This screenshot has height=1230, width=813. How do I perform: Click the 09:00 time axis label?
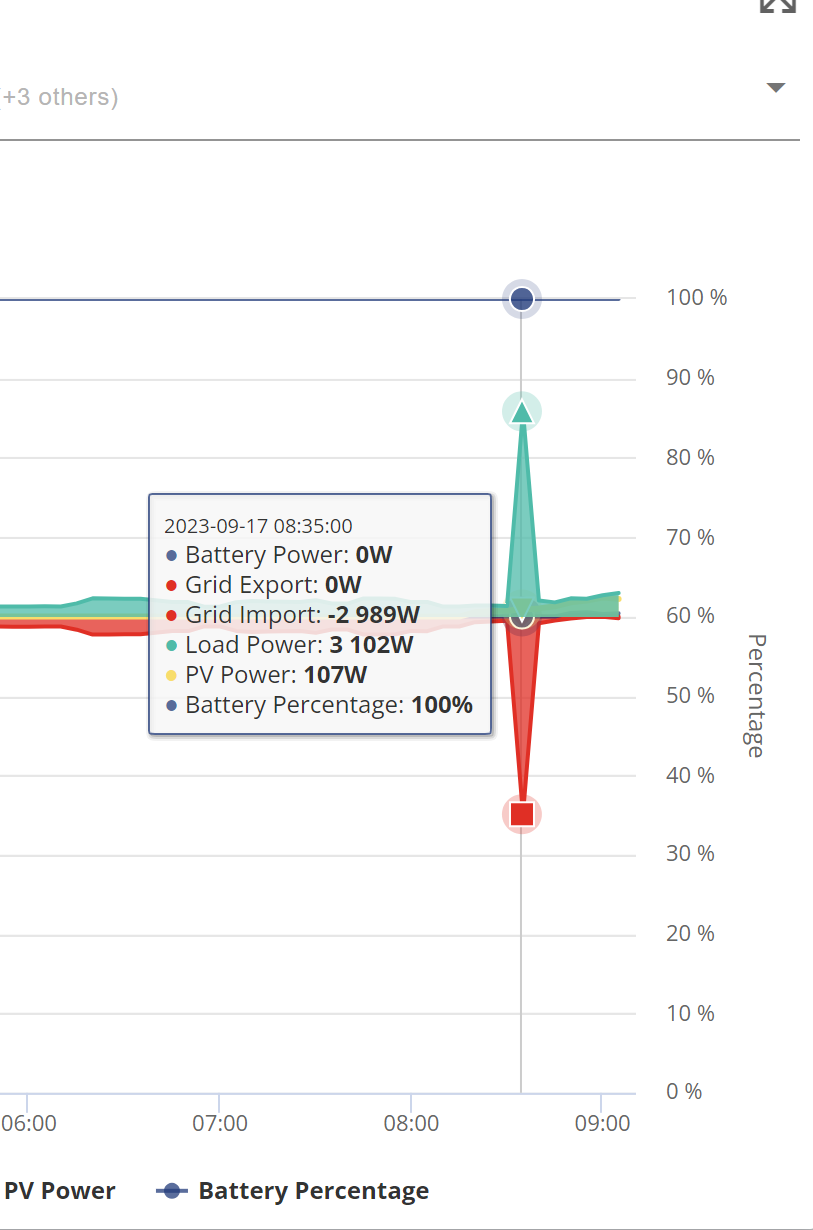pyautogui.click(x=602, y=1123)
